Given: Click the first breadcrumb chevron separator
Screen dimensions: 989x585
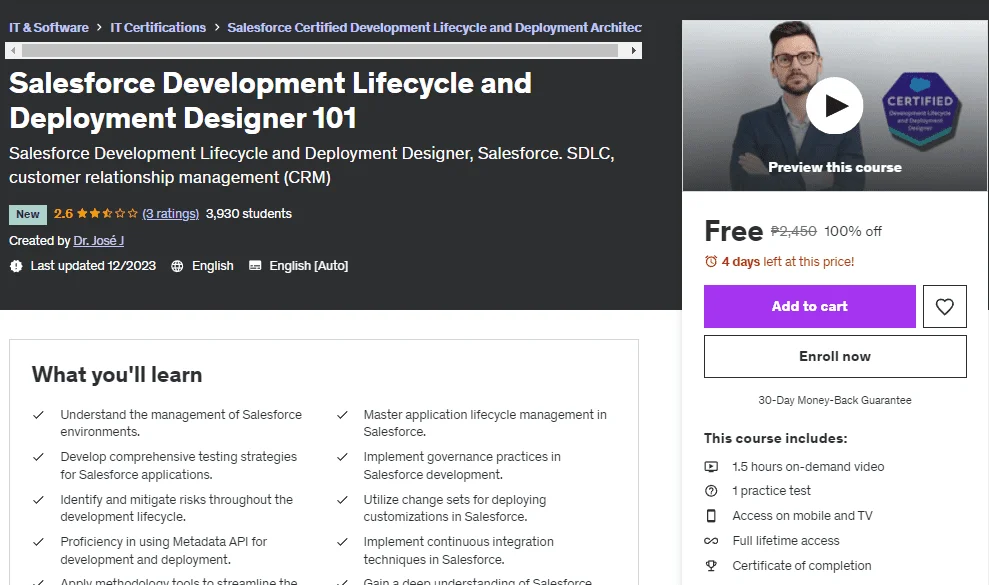Looking at the screenshot, I should coord(100,28).
